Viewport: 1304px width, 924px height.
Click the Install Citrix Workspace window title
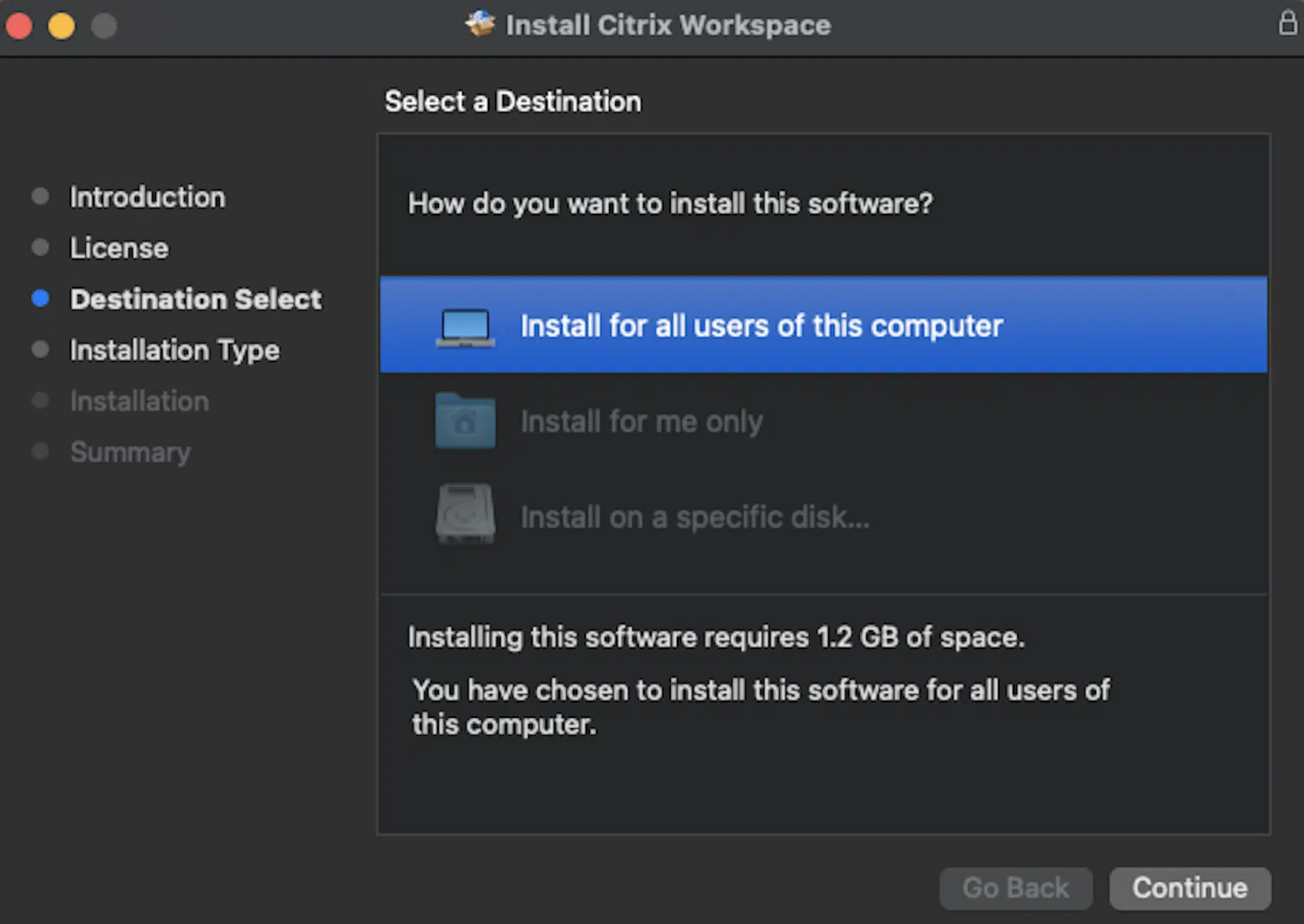coord(668,25)
